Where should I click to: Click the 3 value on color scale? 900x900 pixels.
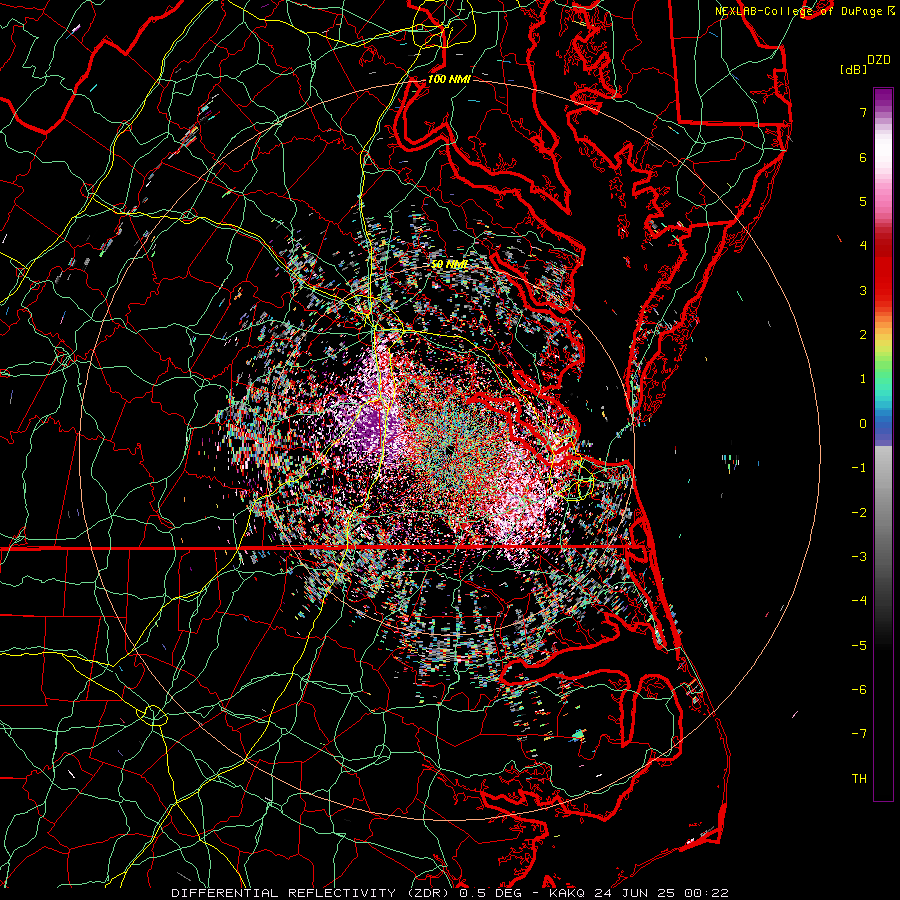pos(863,290)
